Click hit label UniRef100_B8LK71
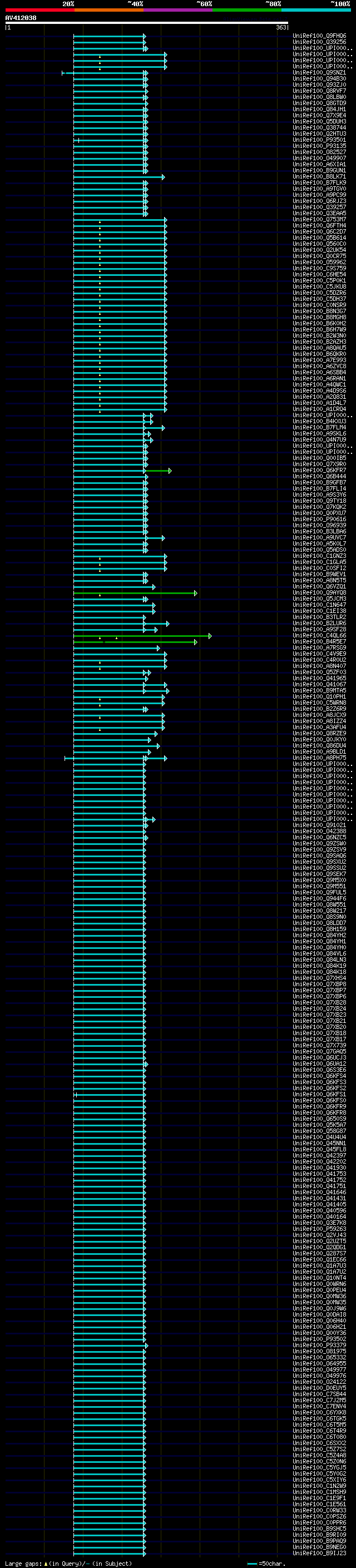The image size is (356, 1568). (x=319, y=176)
